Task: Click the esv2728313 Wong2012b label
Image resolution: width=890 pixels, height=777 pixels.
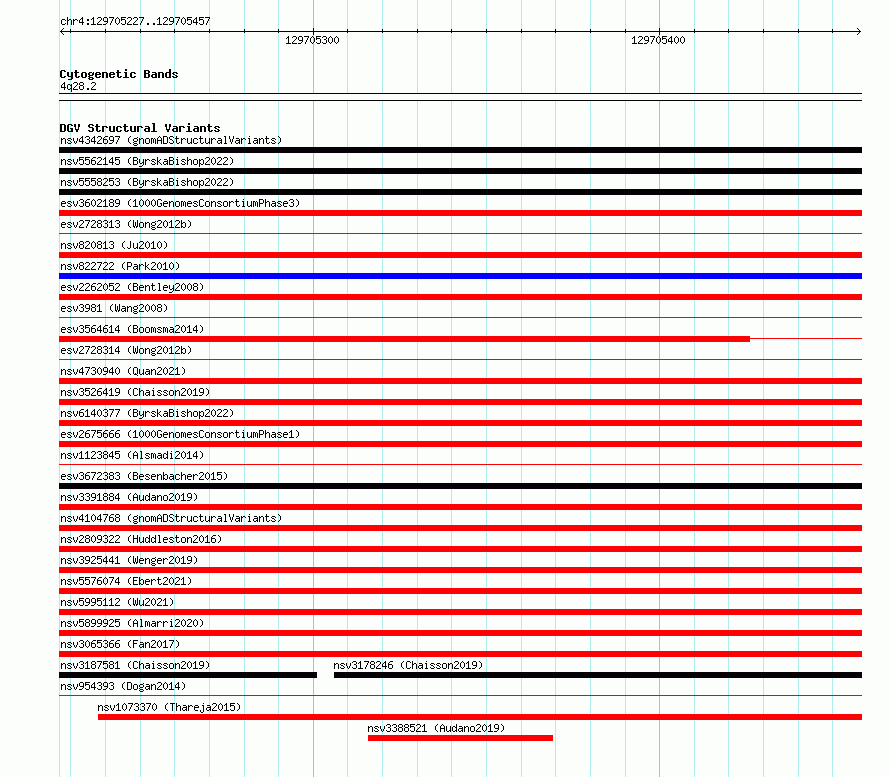Action: tap(126, 224)
